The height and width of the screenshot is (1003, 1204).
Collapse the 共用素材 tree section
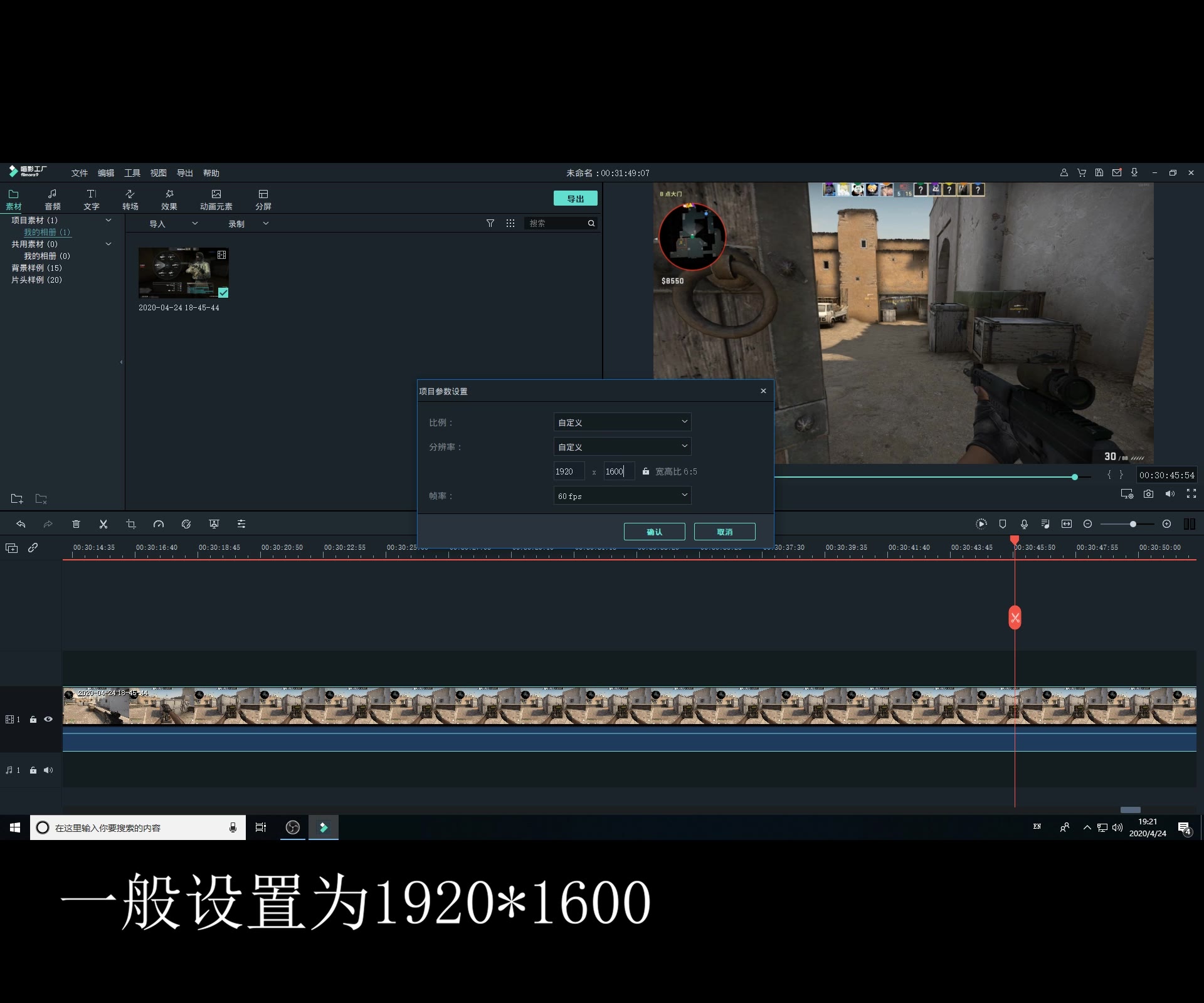click(108, 244)
